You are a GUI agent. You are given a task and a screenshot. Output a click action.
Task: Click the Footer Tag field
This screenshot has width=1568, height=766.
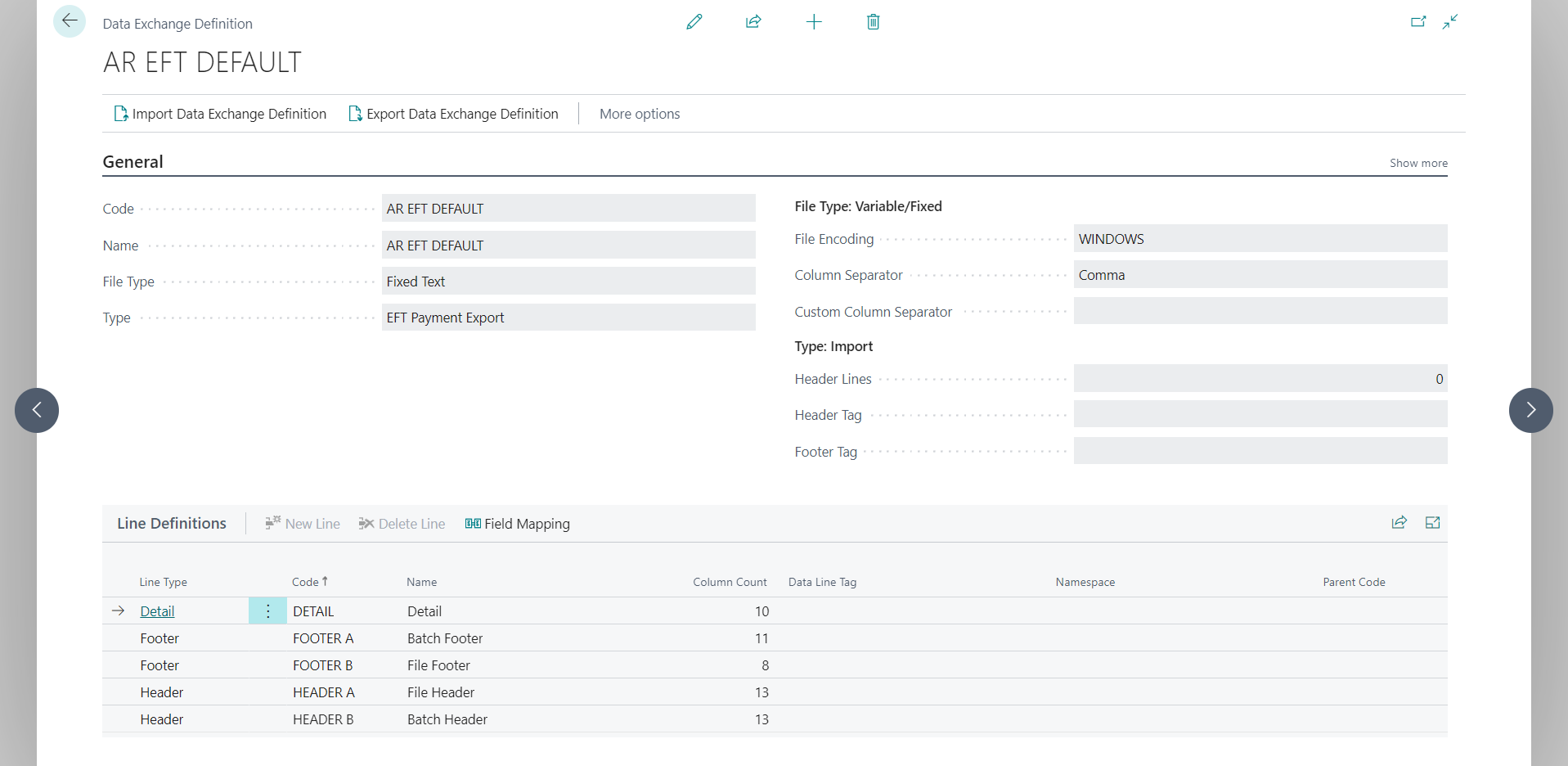pos(1260,451)
